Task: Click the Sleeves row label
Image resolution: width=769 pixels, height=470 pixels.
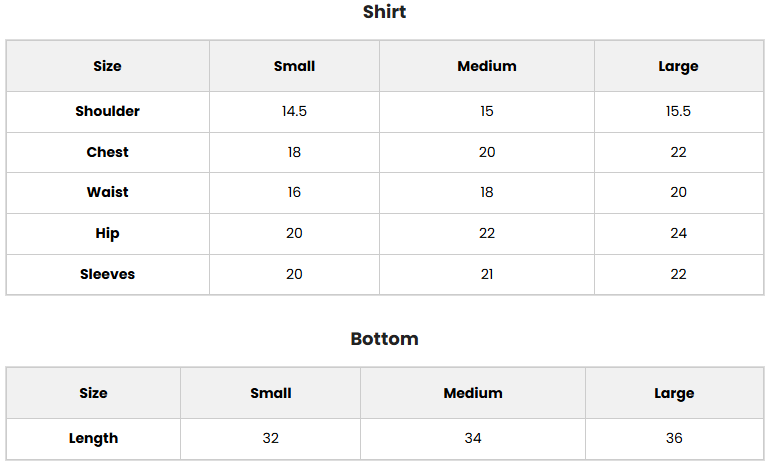Action: [107, 274]
